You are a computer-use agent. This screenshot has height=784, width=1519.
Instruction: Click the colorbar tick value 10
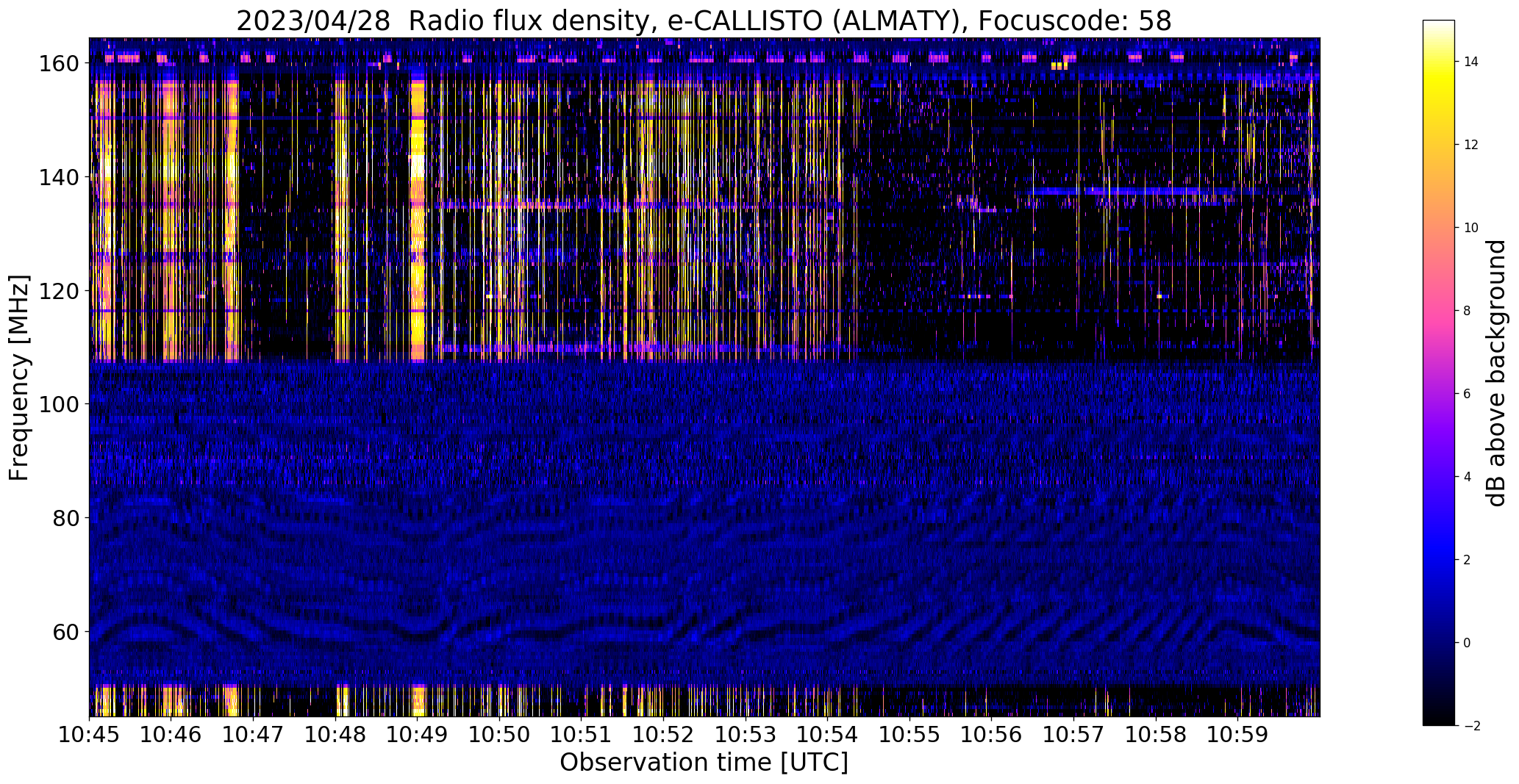click(1471, 228)
